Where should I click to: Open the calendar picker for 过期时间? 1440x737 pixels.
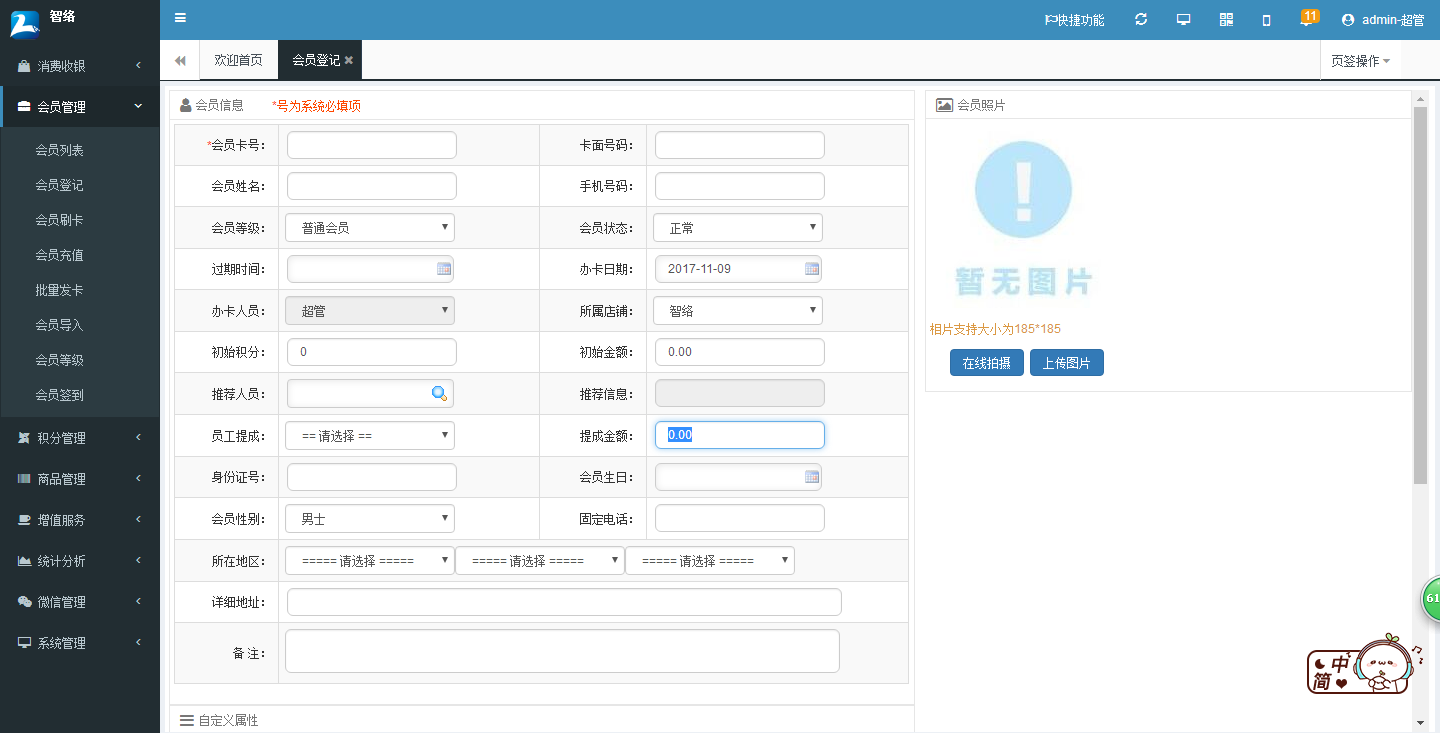coord(444,269)
